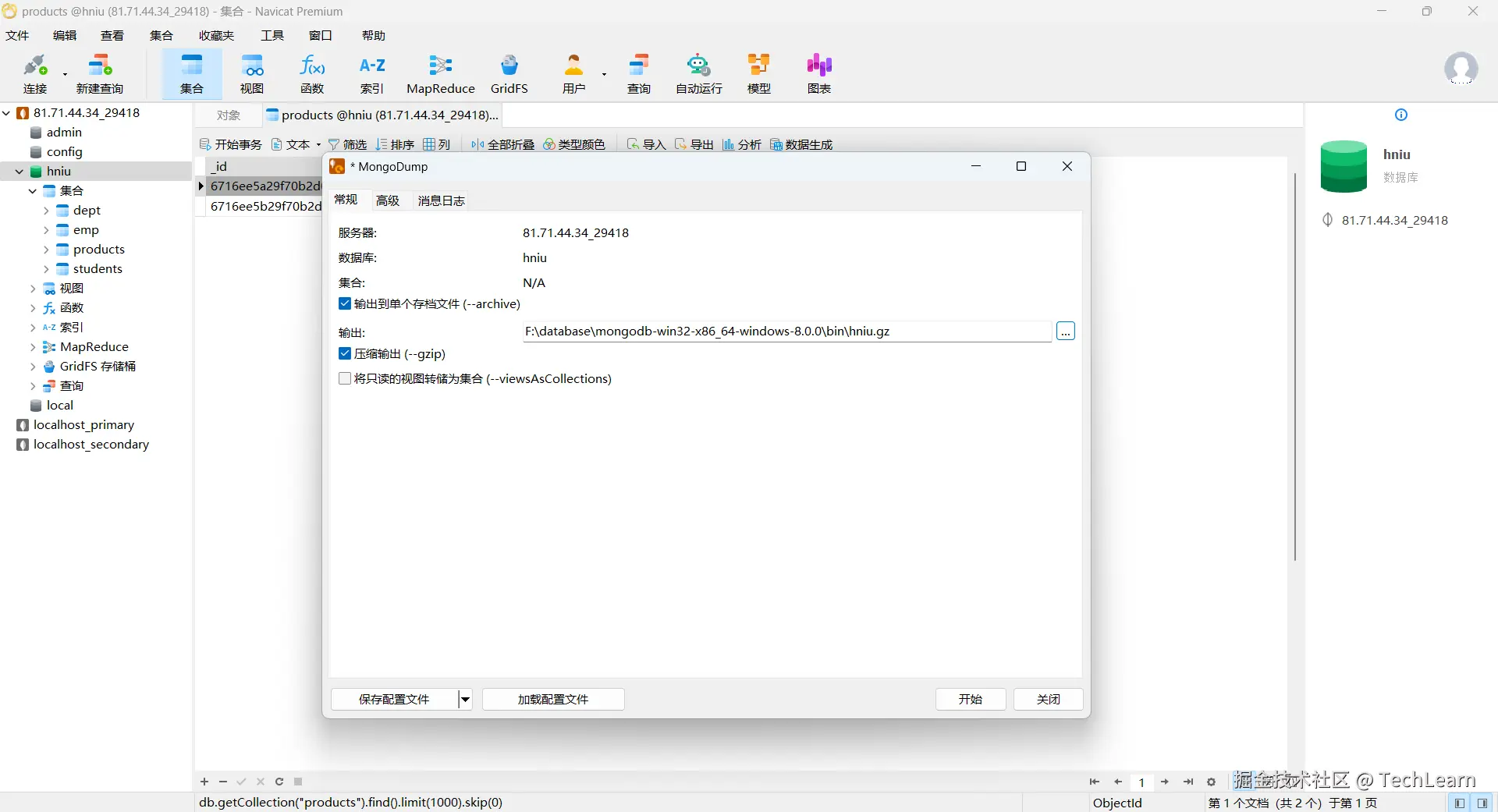1498x812 pixels.
Task: Click the output path browse (...) button
Action: pyautogui.click(x=1066, y=332)
